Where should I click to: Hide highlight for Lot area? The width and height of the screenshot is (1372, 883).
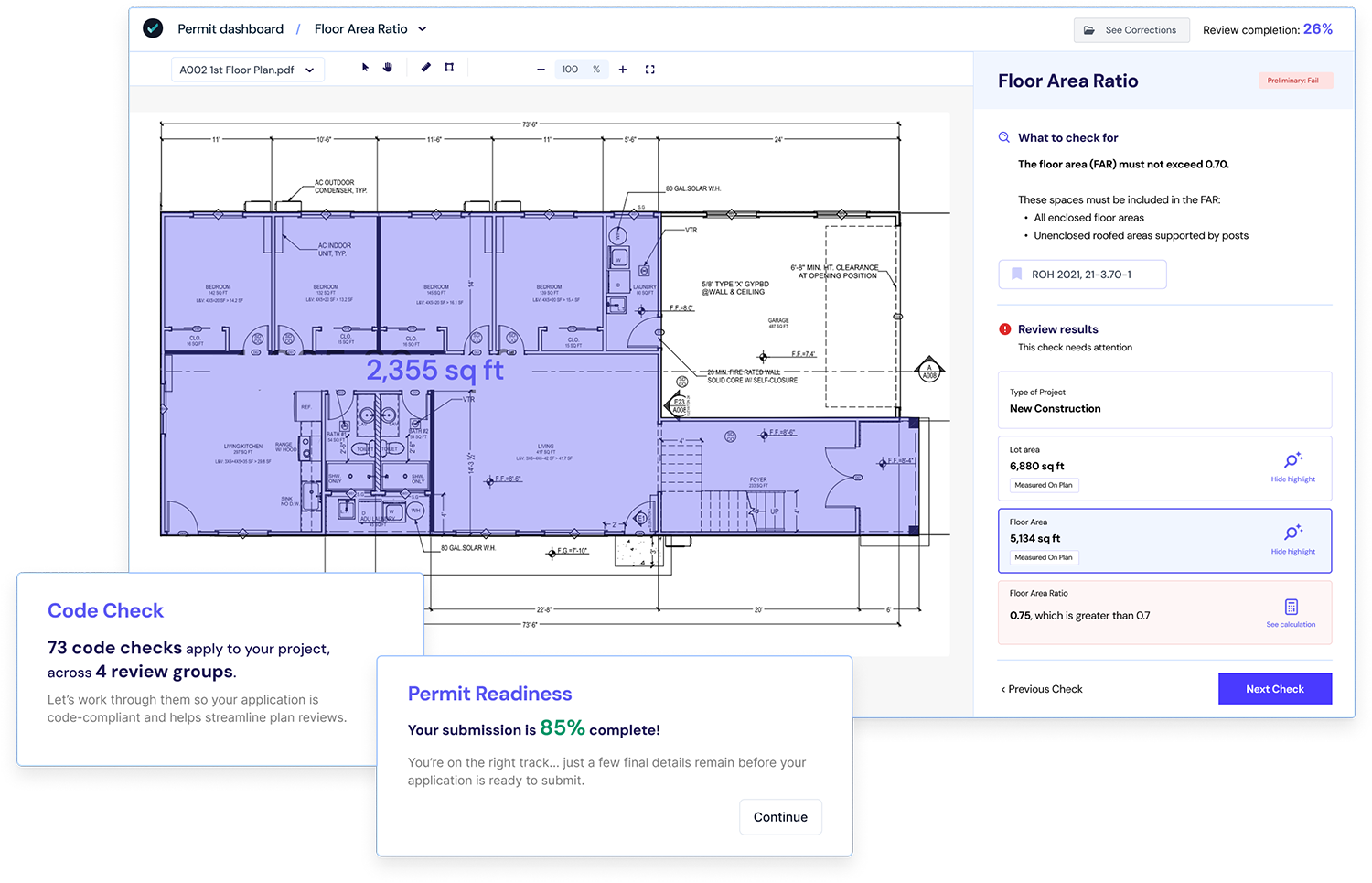1292,466
